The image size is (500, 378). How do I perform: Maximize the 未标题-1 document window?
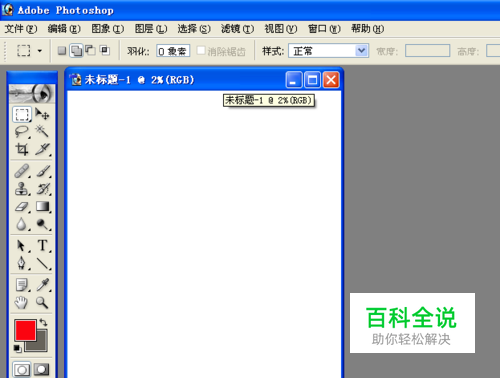tap(312, 80)
